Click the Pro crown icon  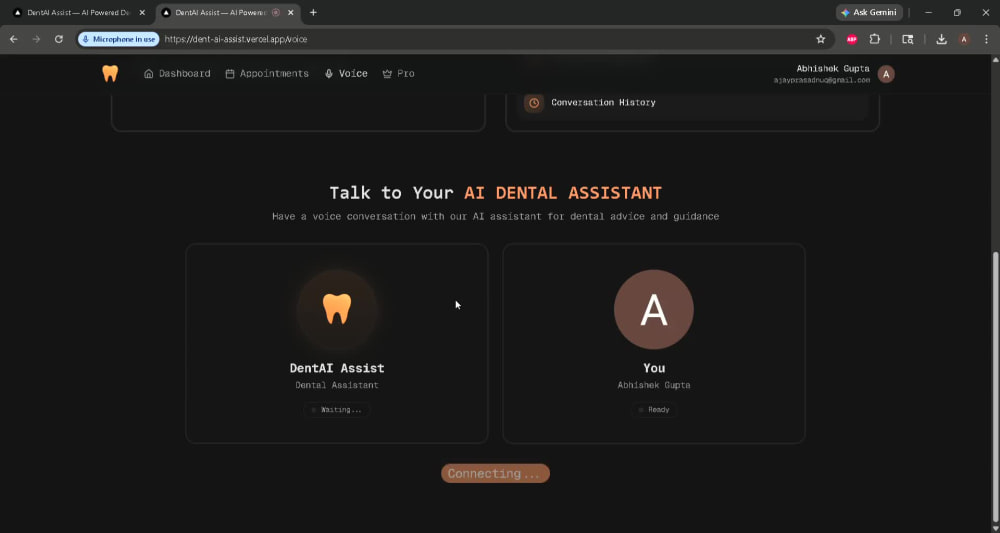[386, 74]
